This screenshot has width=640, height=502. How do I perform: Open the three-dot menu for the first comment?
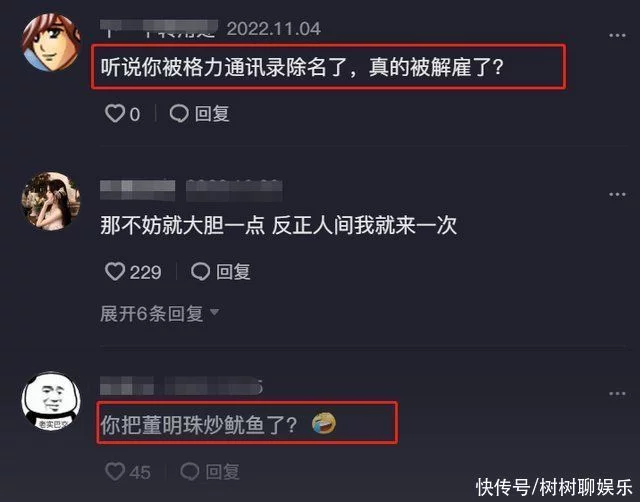point(617,36)
